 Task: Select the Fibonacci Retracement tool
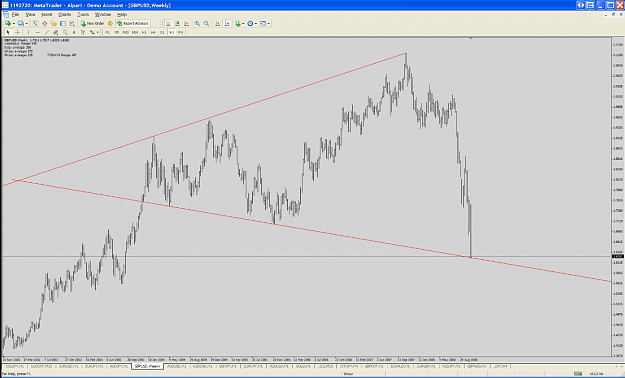click(65, 32)
